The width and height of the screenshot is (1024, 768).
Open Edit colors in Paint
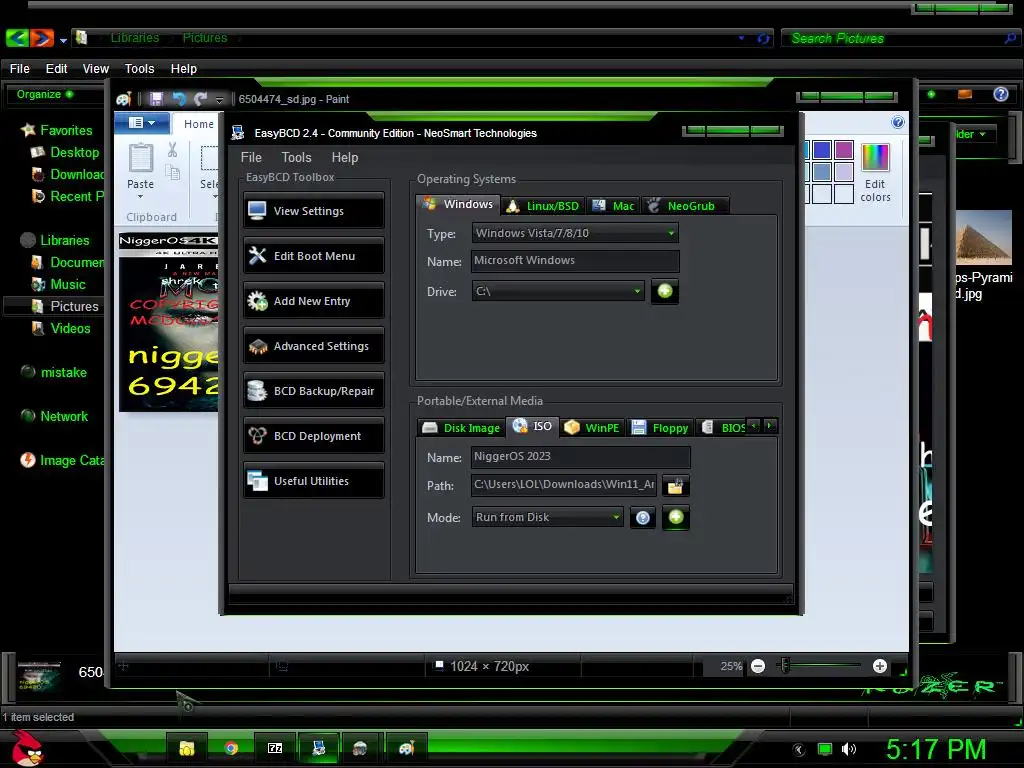point(875,172)
